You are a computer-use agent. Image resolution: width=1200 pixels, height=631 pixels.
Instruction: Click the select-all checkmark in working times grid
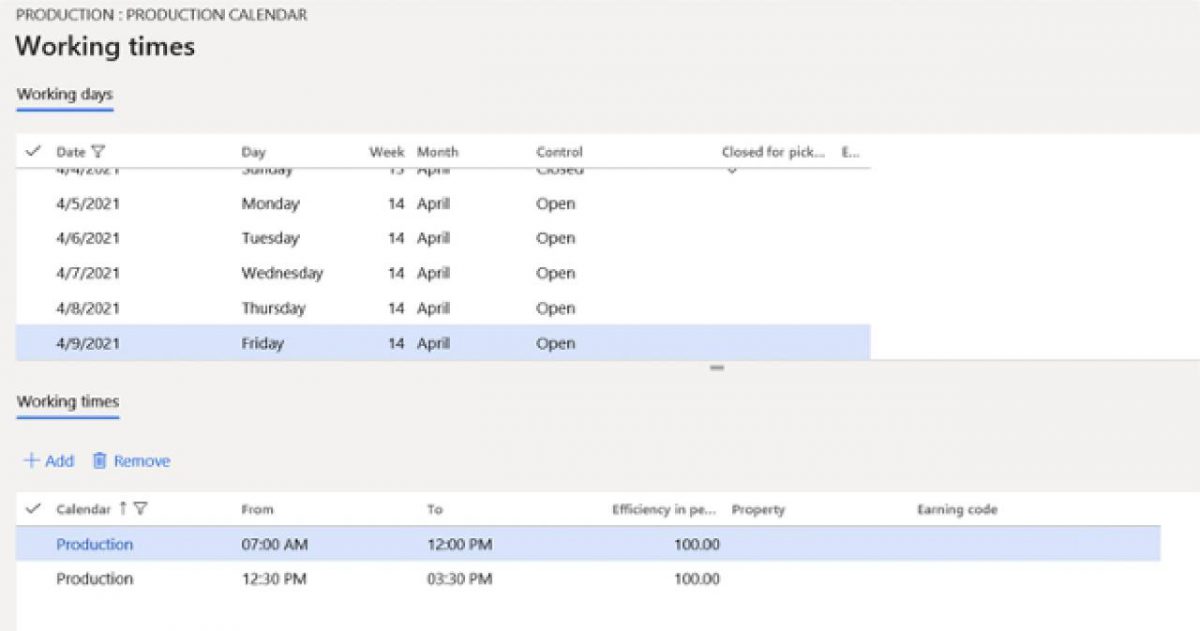click(33, 509)
